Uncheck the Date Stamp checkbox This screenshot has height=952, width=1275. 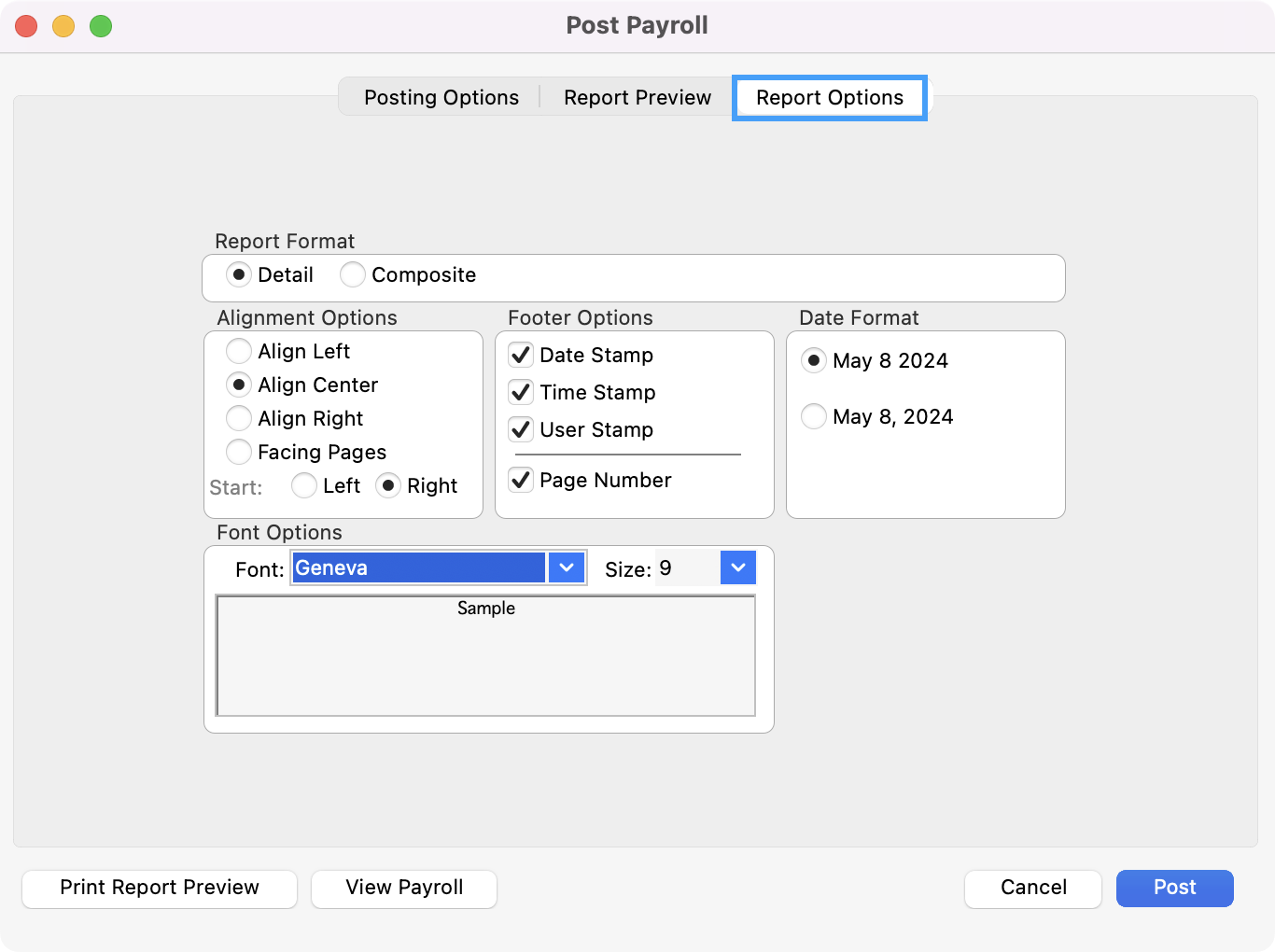pyautogui.click(x=521, y=355)
